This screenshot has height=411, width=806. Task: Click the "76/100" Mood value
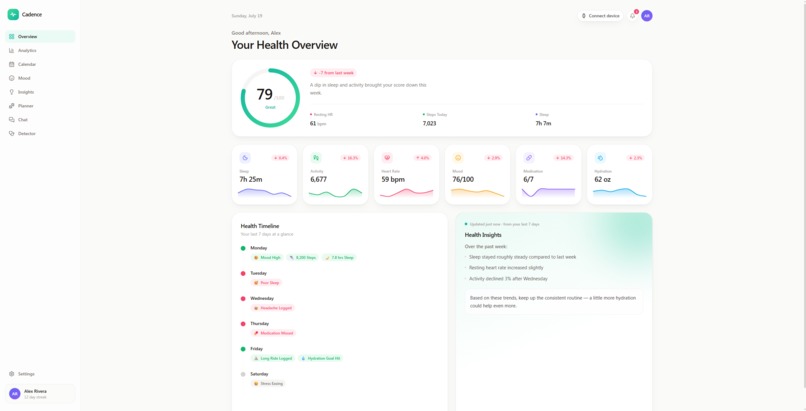tap(463, 179)
